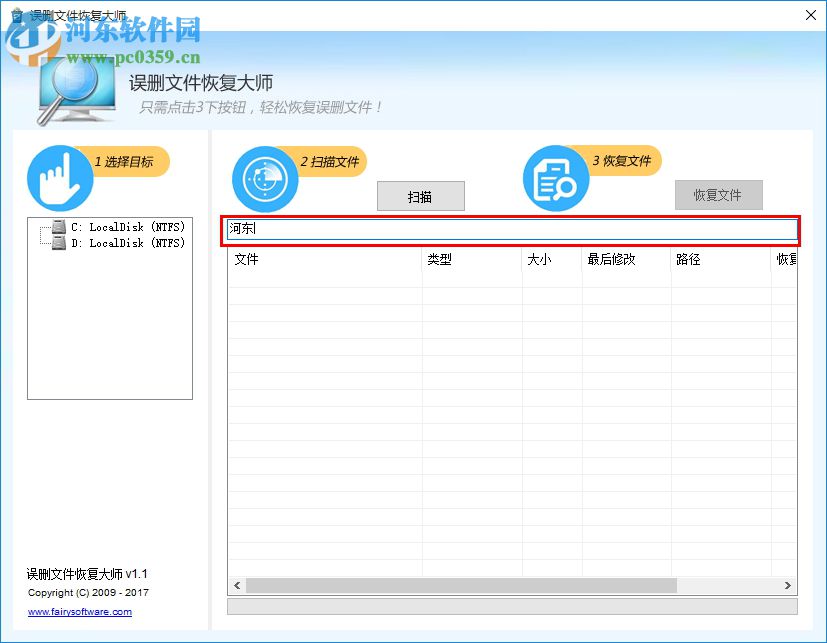Select D: LocalDisk (NTFS) in the drive list
827x643 pixels.
[x=120, y=243]
